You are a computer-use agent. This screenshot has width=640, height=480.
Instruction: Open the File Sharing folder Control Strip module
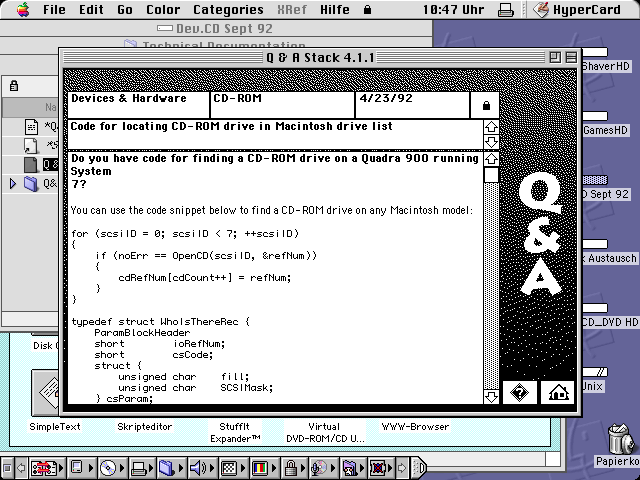tap(171, 468)
